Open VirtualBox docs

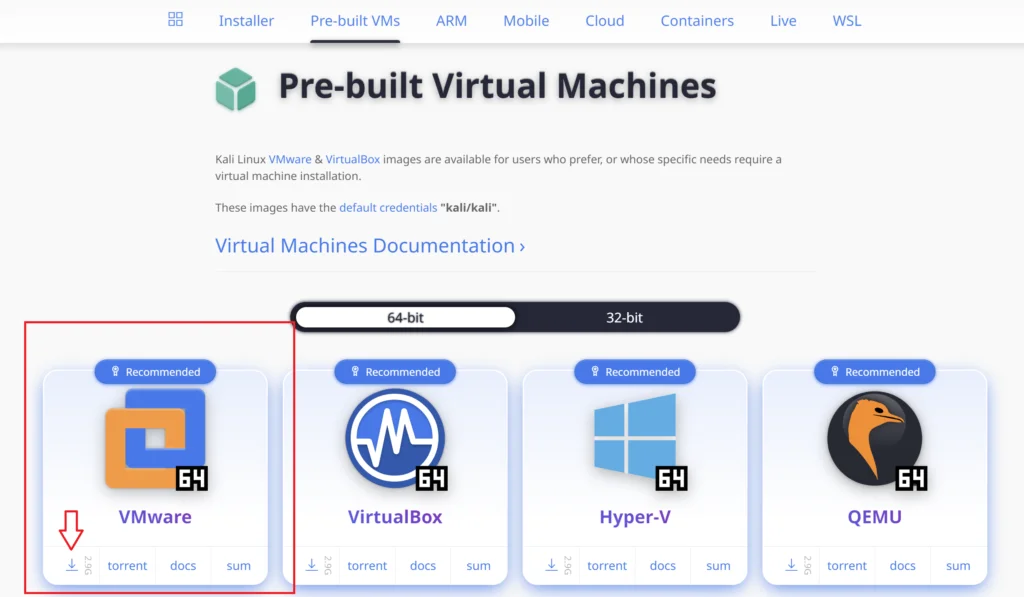click(x=423, y=566)
